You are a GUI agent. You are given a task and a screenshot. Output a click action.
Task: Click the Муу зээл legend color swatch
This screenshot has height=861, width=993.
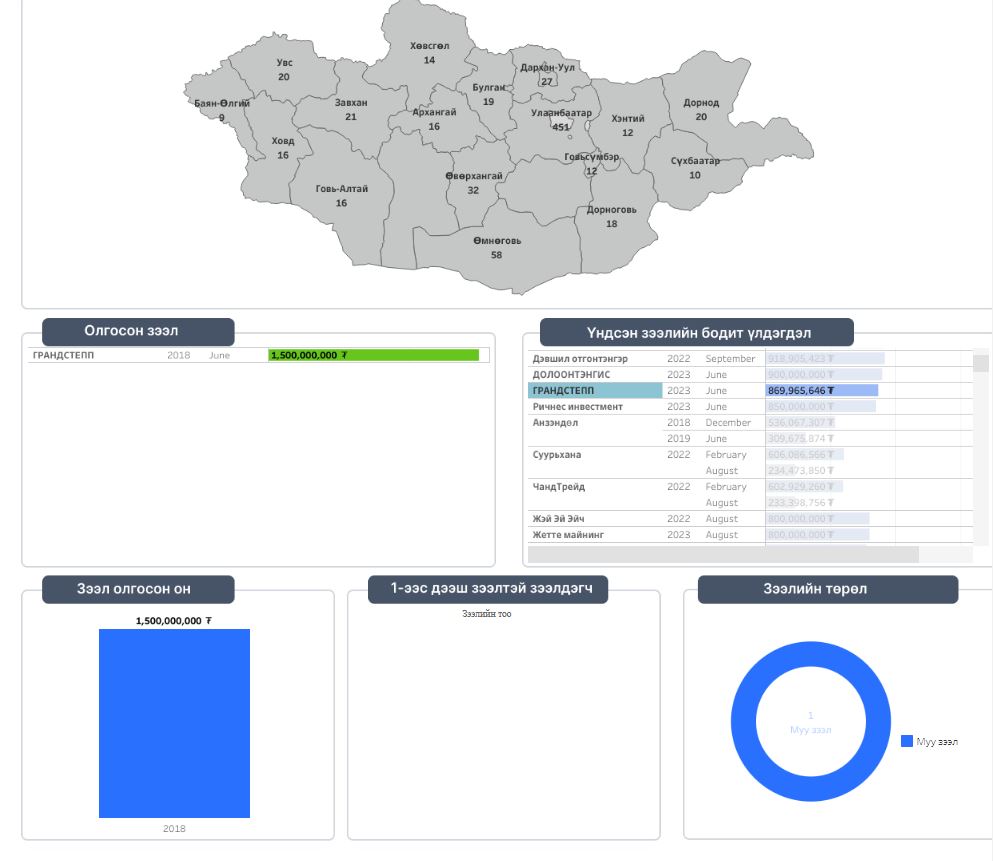907,742
